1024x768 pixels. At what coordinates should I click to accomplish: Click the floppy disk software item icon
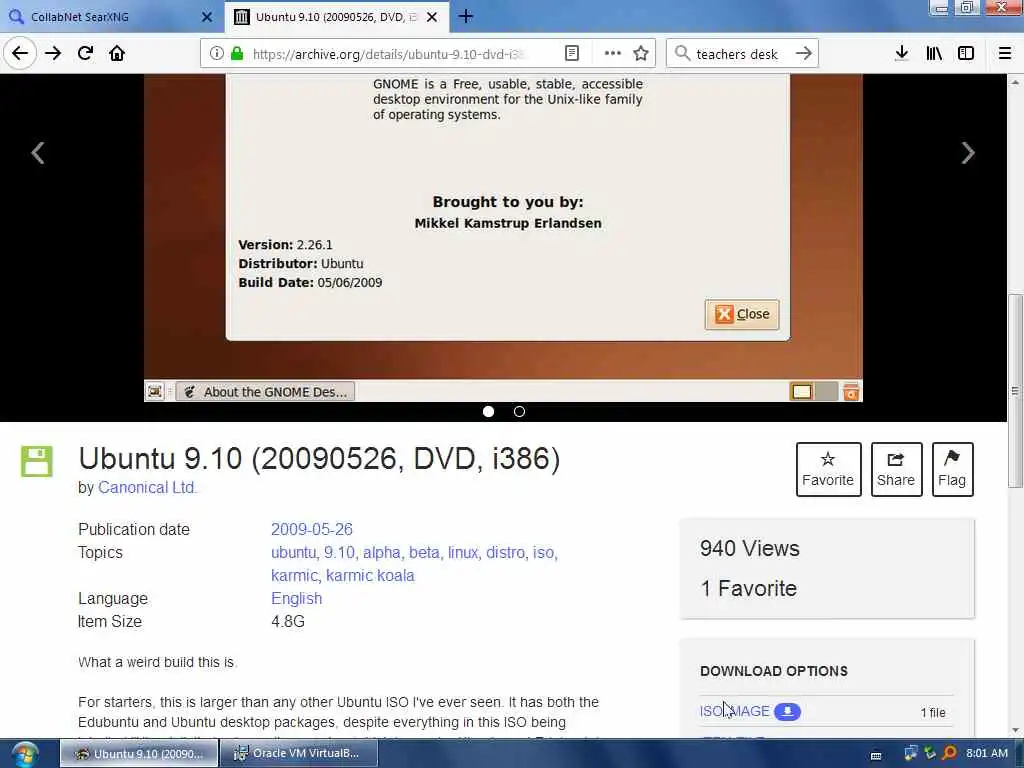click(x=37, y=461)
